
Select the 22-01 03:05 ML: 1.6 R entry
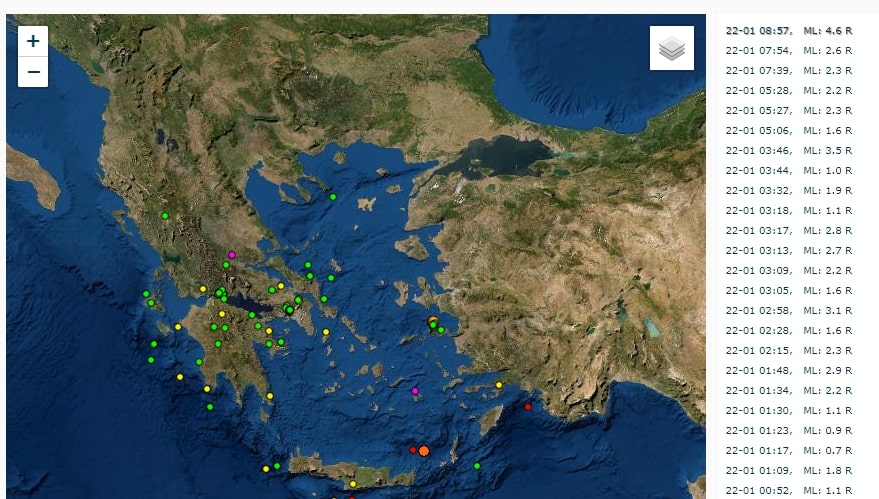[789, 290]
